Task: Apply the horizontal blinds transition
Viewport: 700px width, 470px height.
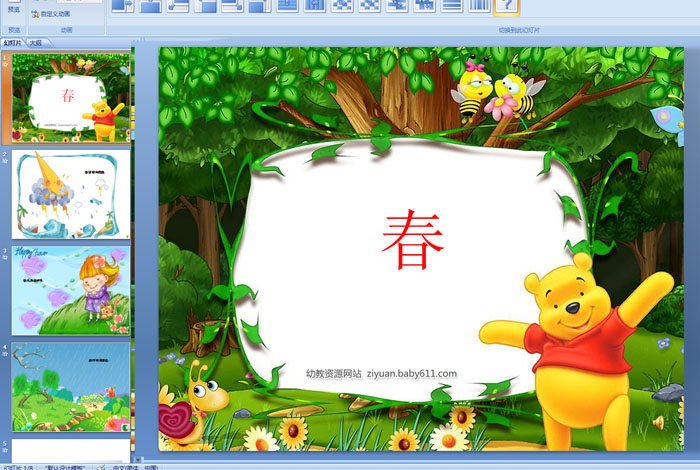Action: (x=451, y=5)
